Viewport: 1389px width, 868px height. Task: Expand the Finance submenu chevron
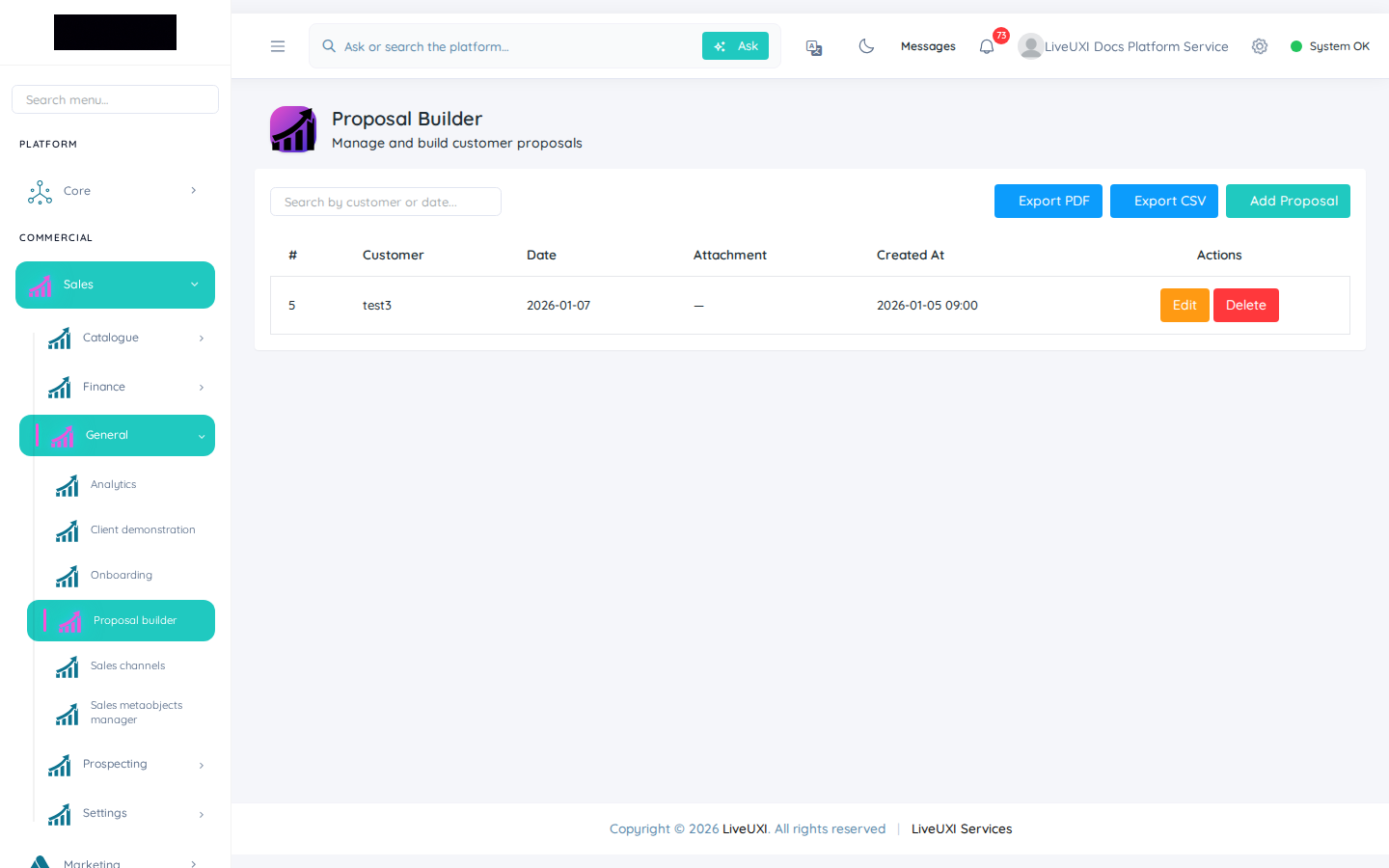[202, 387]
